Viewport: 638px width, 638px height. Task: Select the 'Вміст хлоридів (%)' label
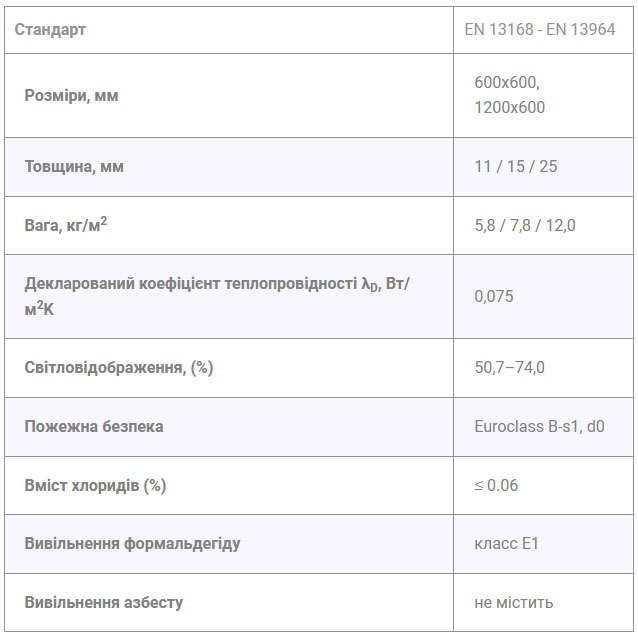pyautogui.click(x=95, y=485)
